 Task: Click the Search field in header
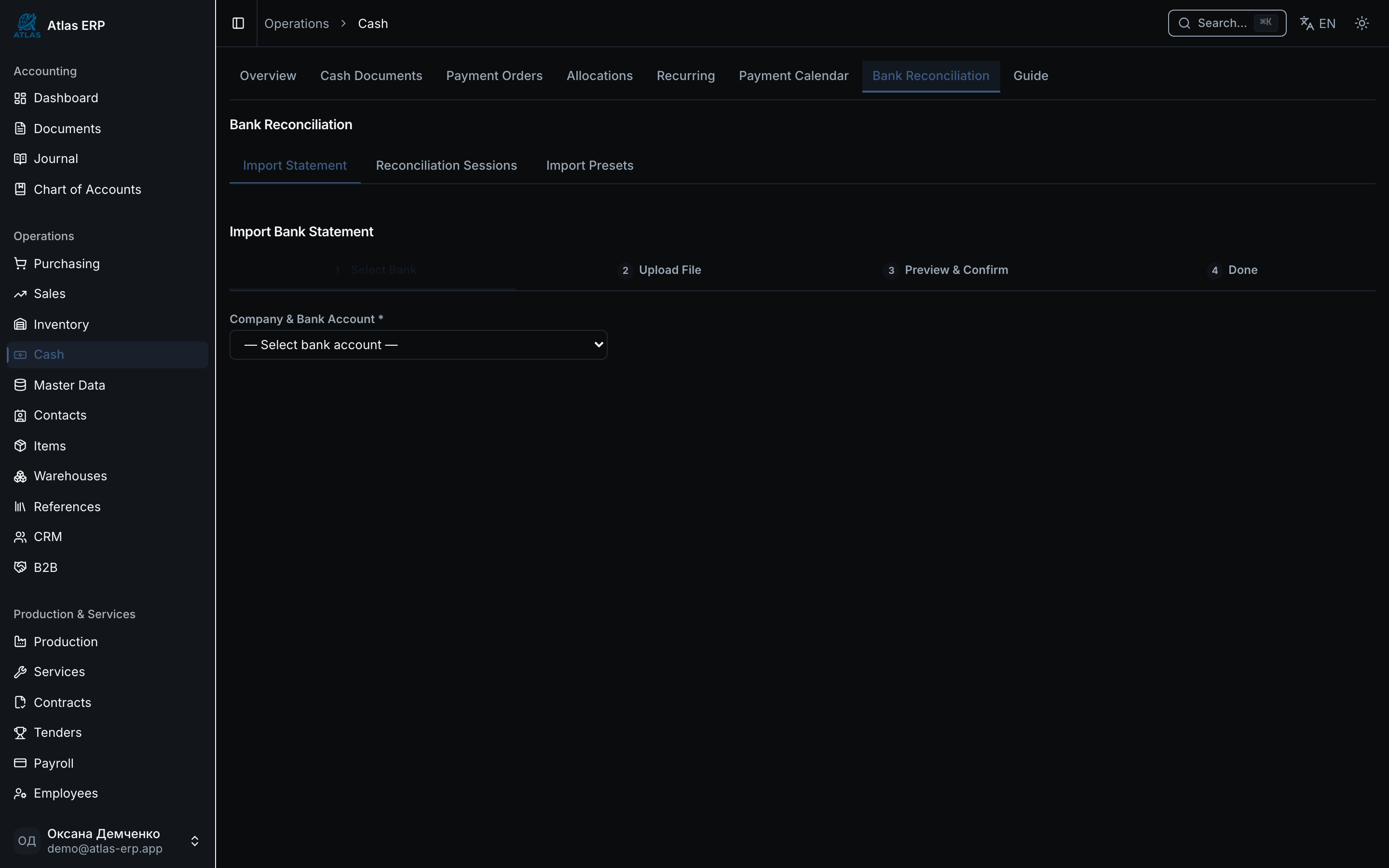click(x=1226, y=23)
